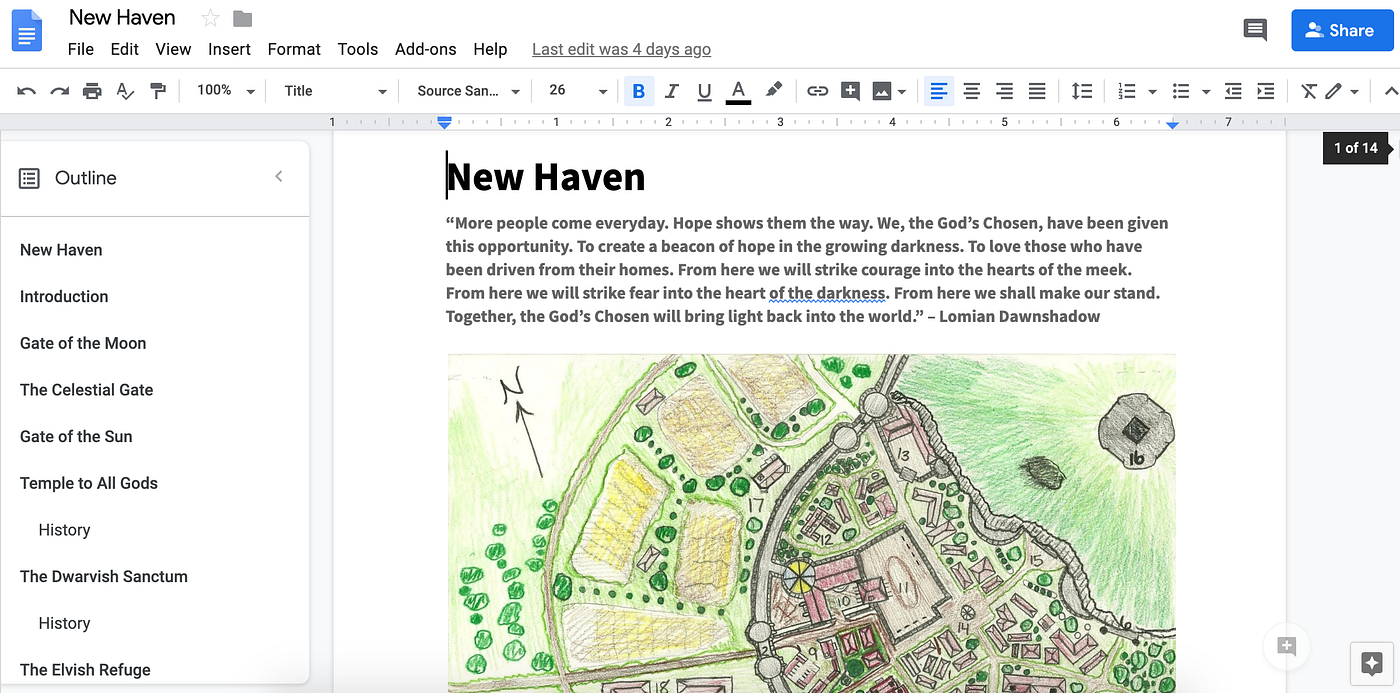
Task: Set right text alignment
Action: [x=1004, y=91]
